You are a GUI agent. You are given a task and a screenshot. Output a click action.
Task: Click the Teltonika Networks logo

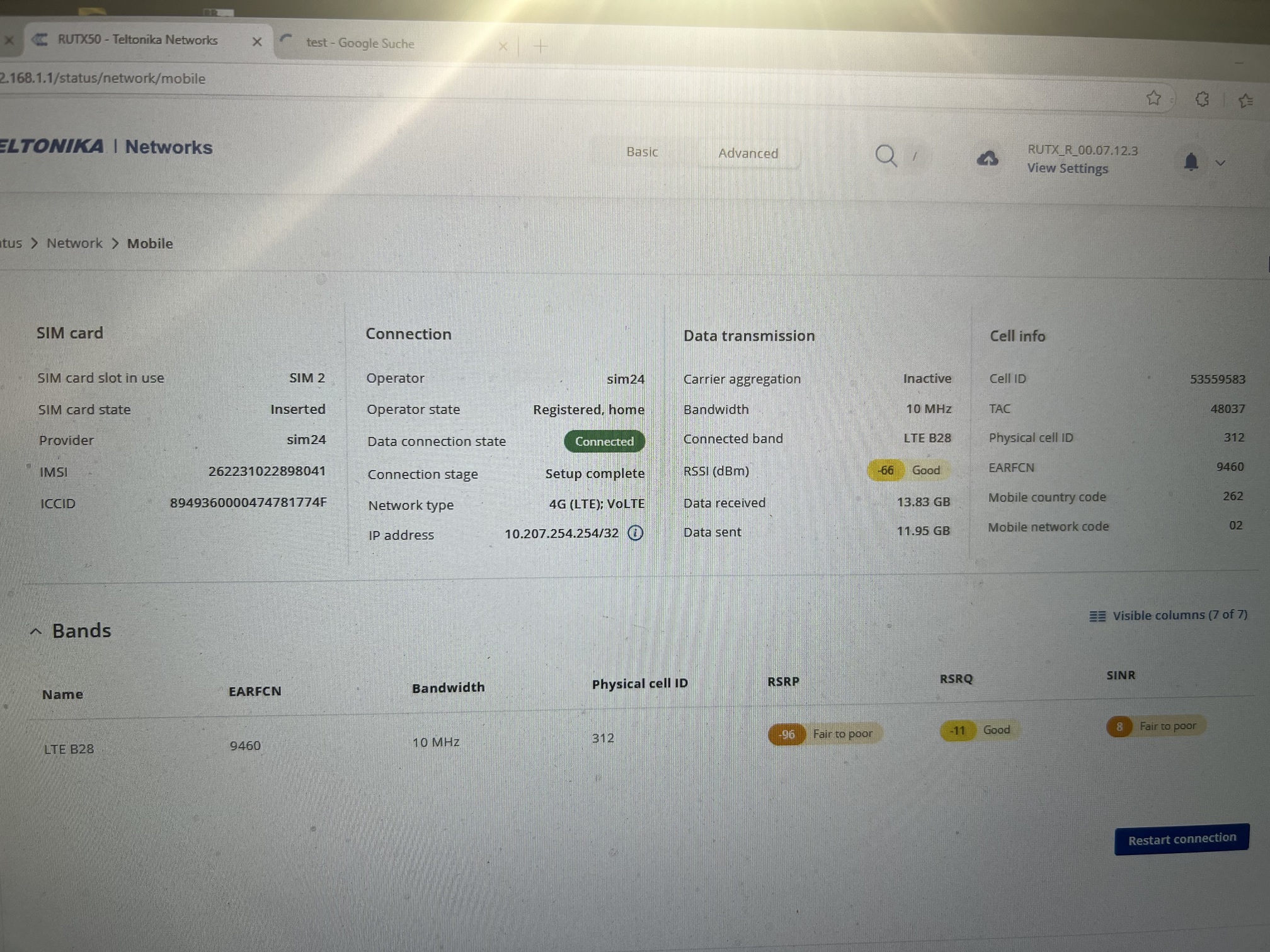106,146
